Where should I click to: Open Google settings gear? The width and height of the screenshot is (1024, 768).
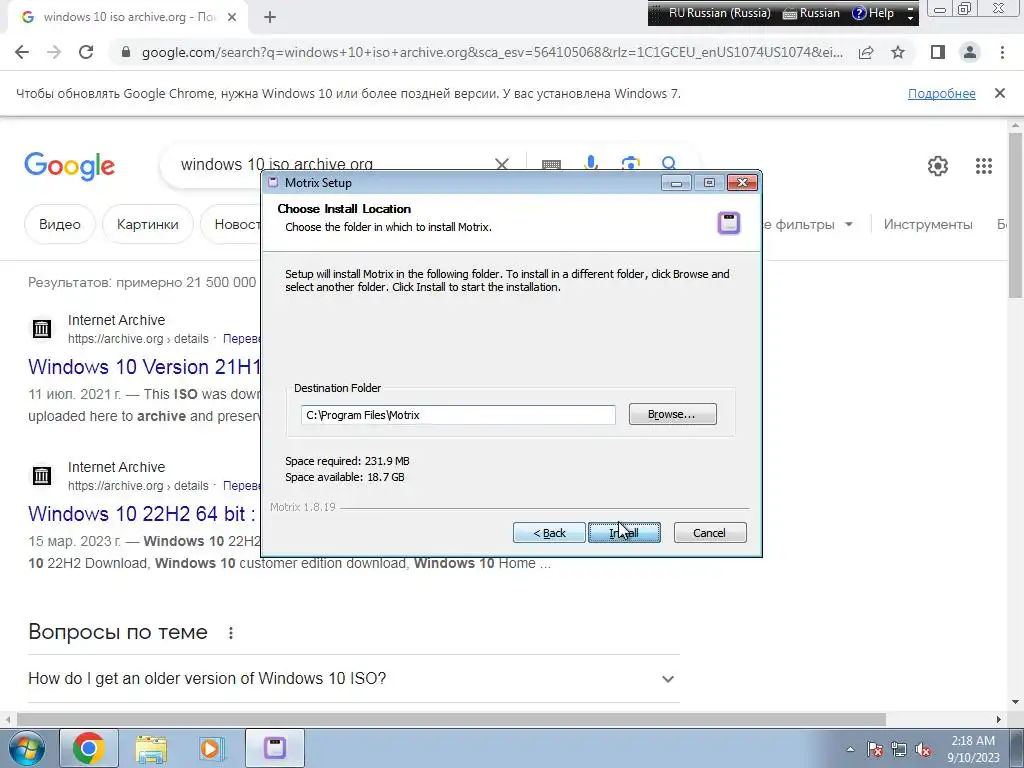coord(938,166)
